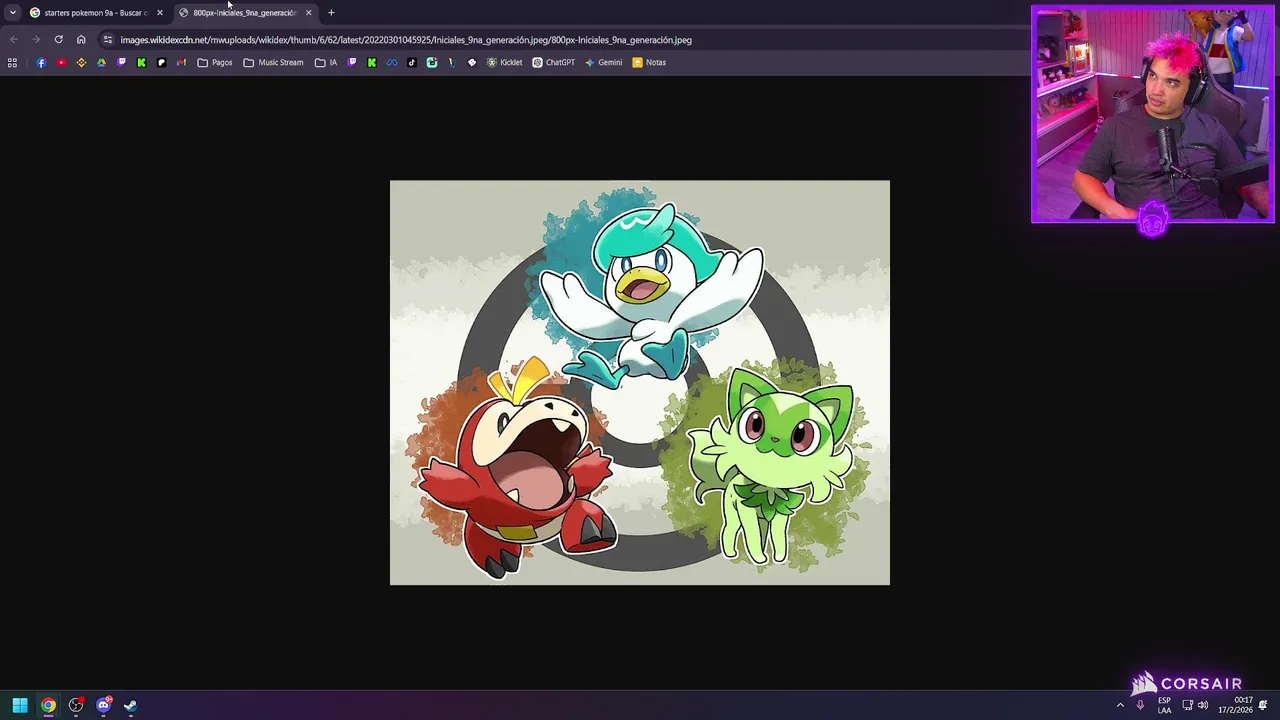Go back to the previous page
Screen dimensions: 1280x720
click(x=13, y=40)
